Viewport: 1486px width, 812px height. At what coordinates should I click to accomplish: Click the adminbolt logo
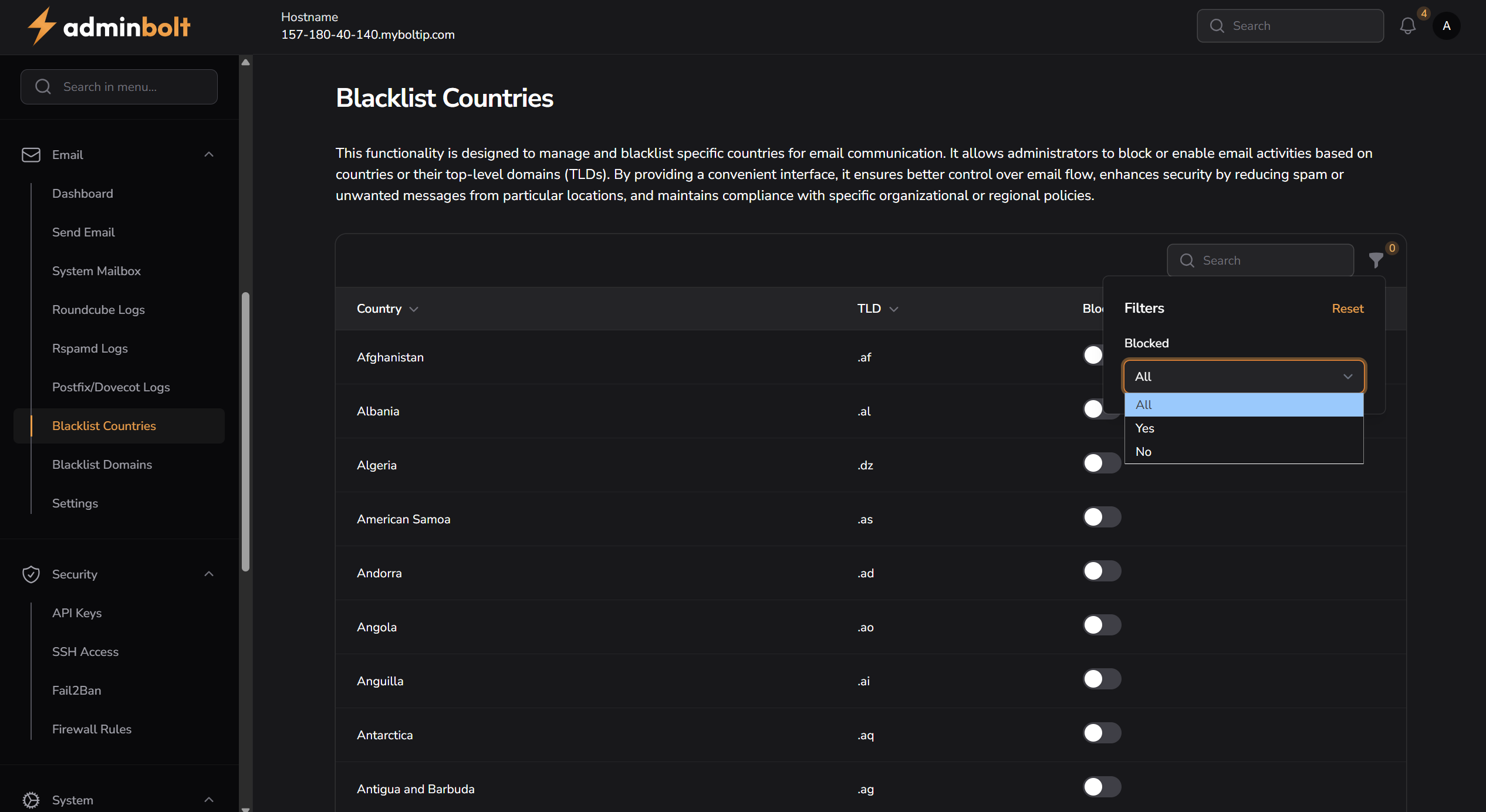(x=108, y=26)
